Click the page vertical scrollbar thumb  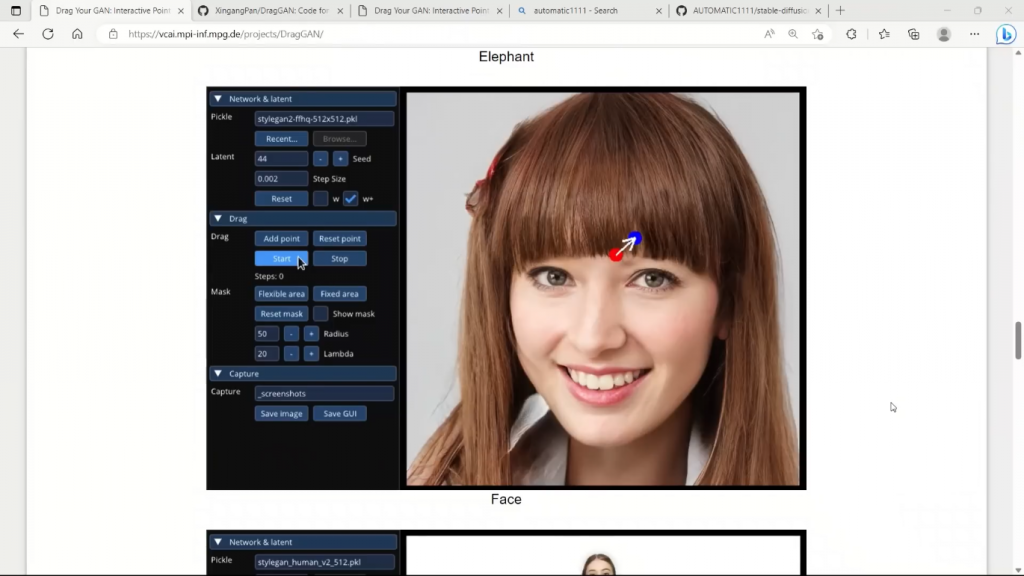coord(1018,340)
